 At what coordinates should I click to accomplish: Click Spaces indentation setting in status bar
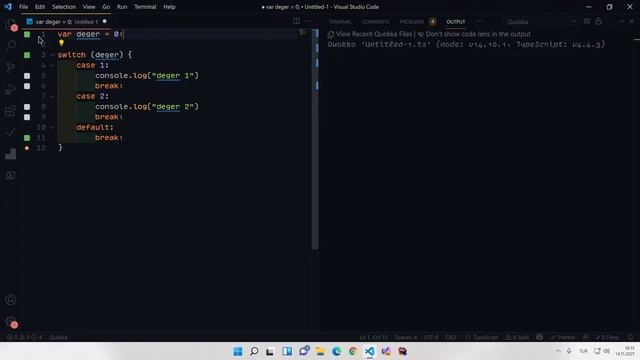pyautogui.click(x=406, y=338)
